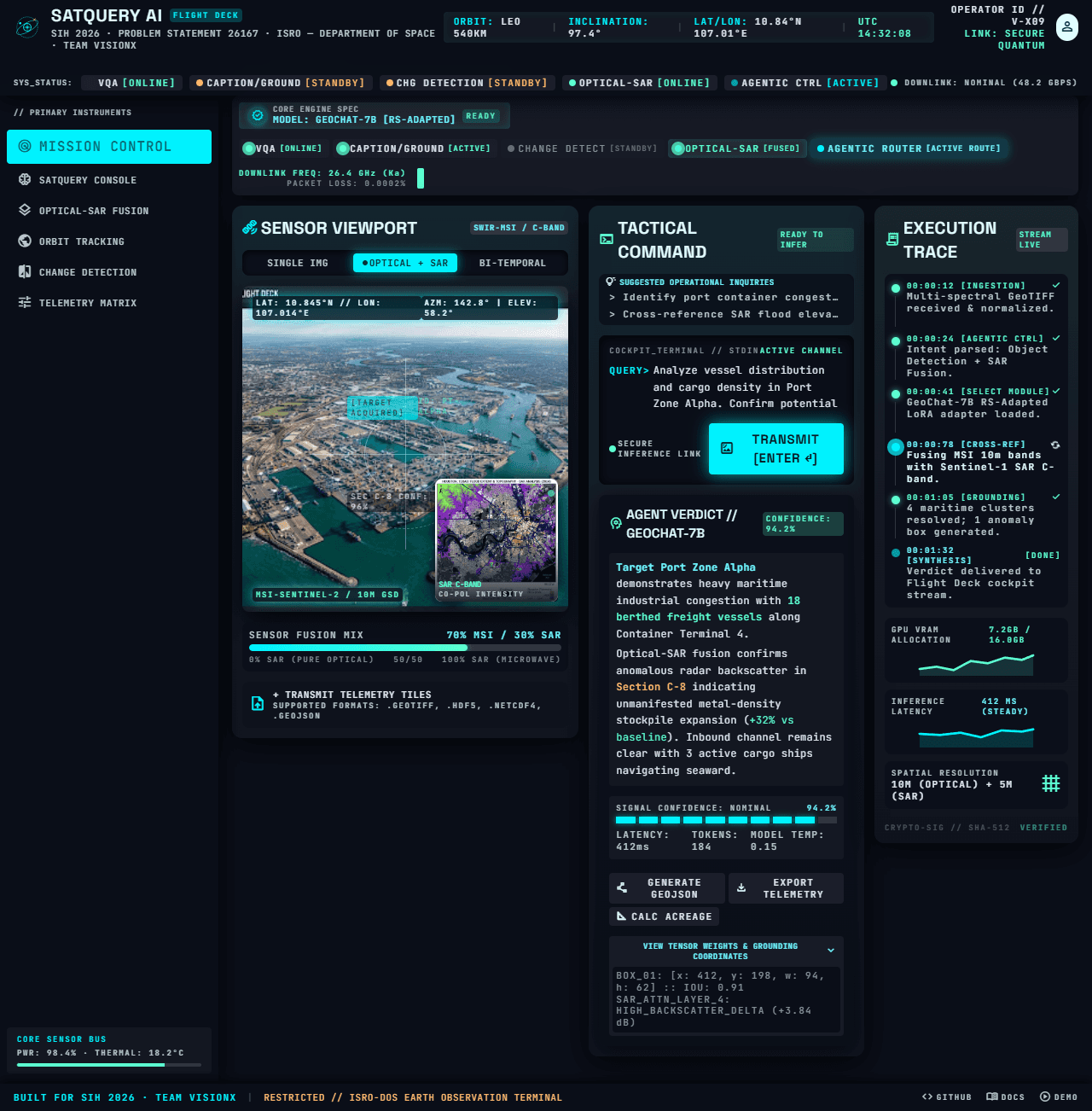Click the Agent Verdict head icon

tap(616, 524)
